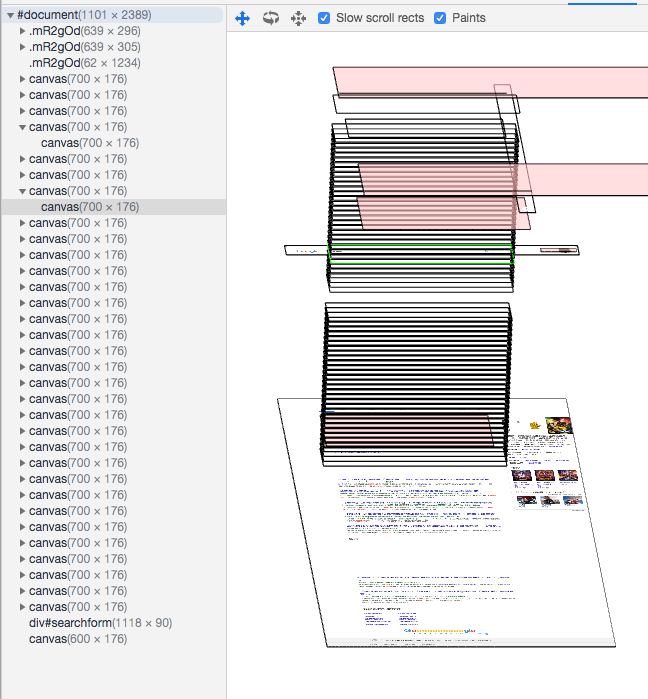Select the canvas (600 × 176) layer

pos(78,639)
